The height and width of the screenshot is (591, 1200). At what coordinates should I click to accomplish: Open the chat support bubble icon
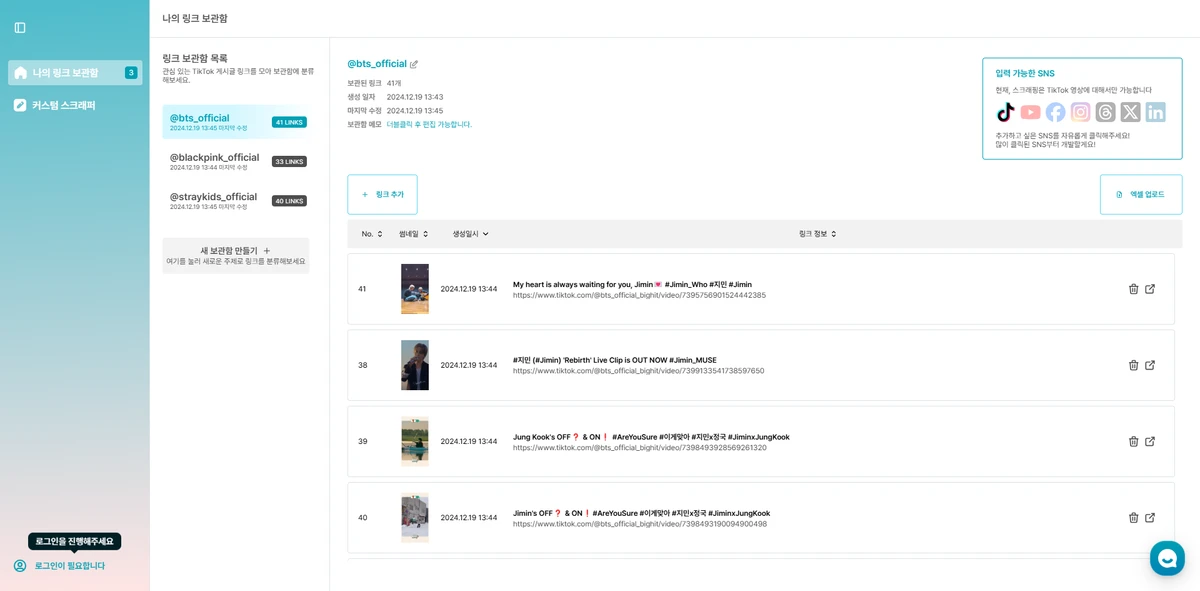(1167, 558)
